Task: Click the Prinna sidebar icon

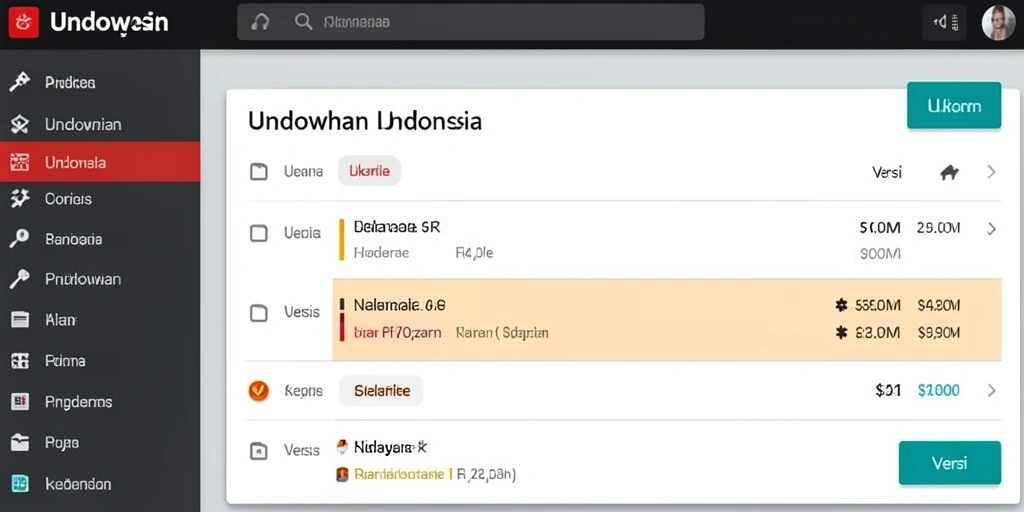Action: pyautogui.click(x=20, y=360)
